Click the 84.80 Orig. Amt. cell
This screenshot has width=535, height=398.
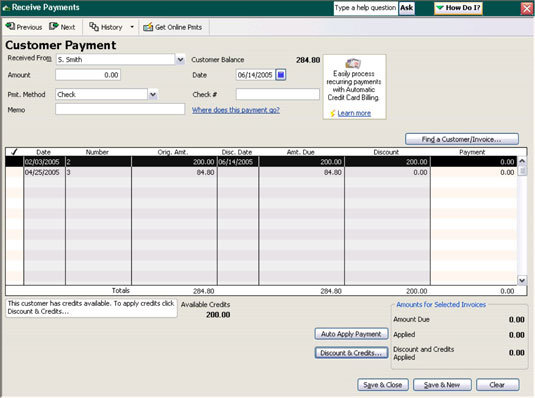174,172
